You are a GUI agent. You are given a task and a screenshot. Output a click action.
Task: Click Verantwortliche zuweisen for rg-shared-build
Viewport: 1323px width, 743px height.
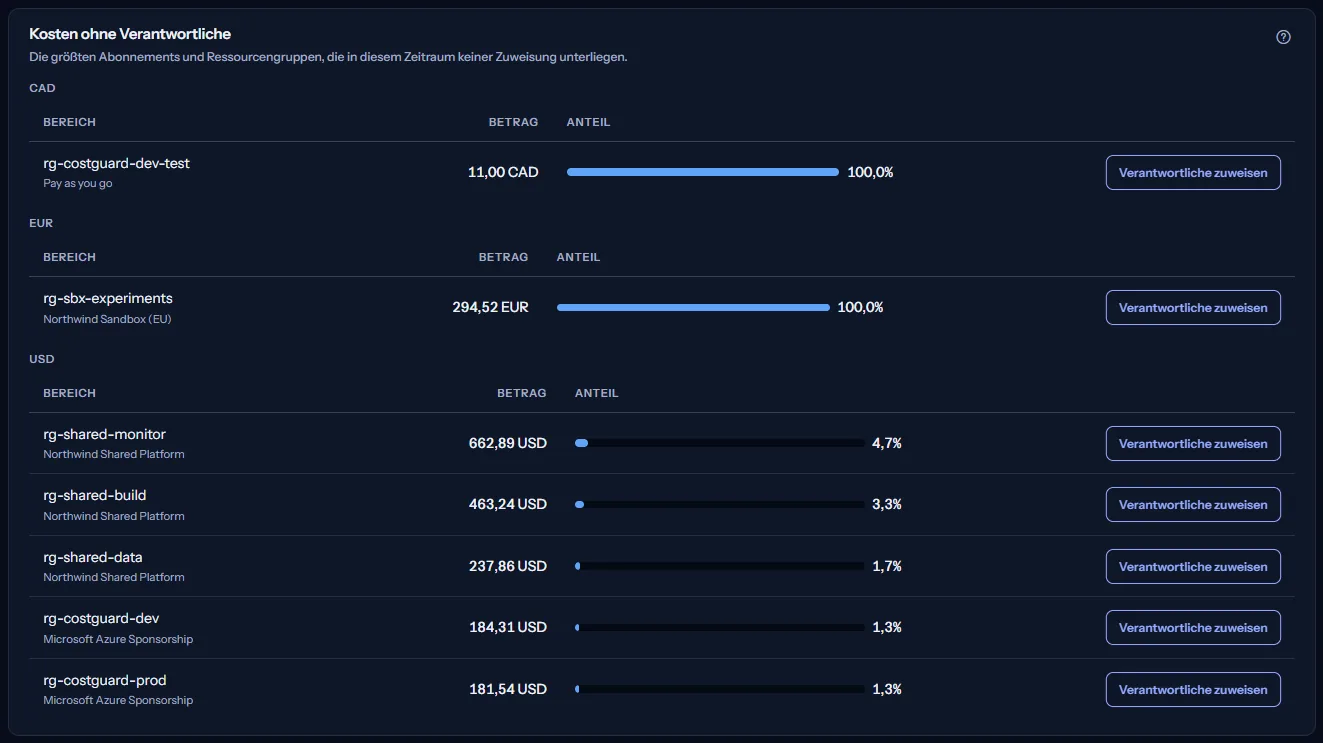[1193, 505]
